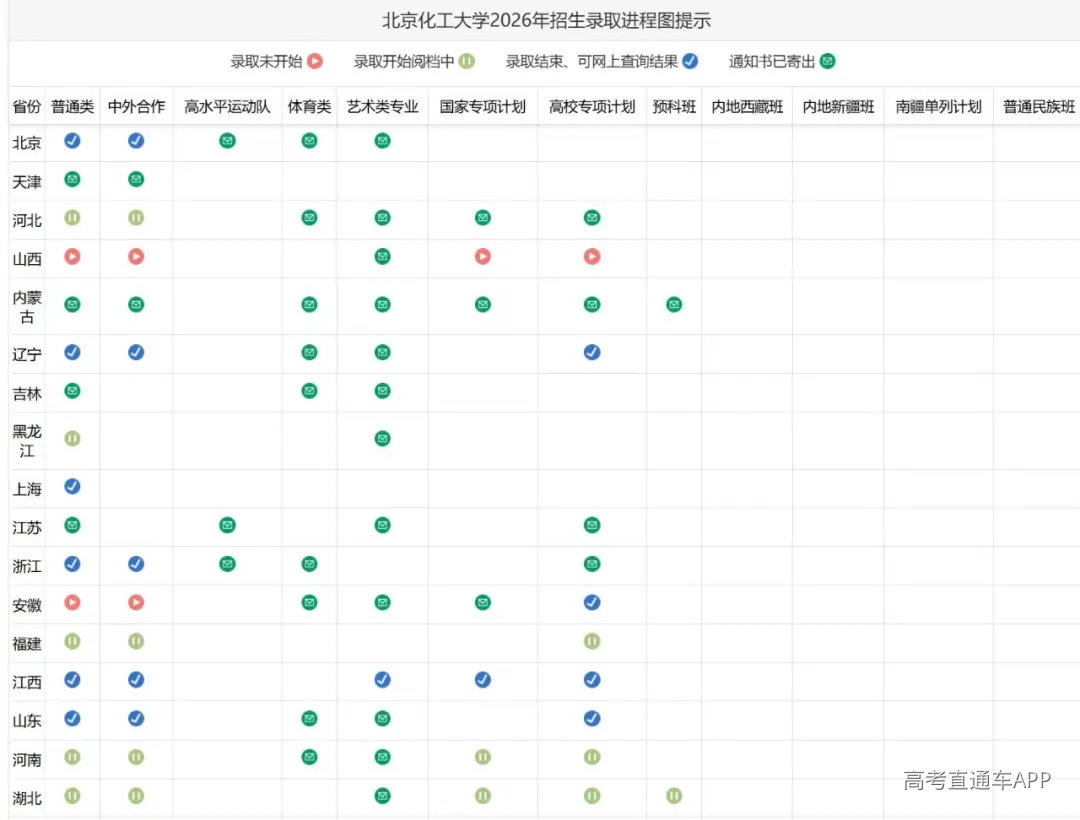Image resolution: width=1080 pixels, height=820 pixels.
Task: Click the 普通民族班 column header
Action: (1039, 107)
